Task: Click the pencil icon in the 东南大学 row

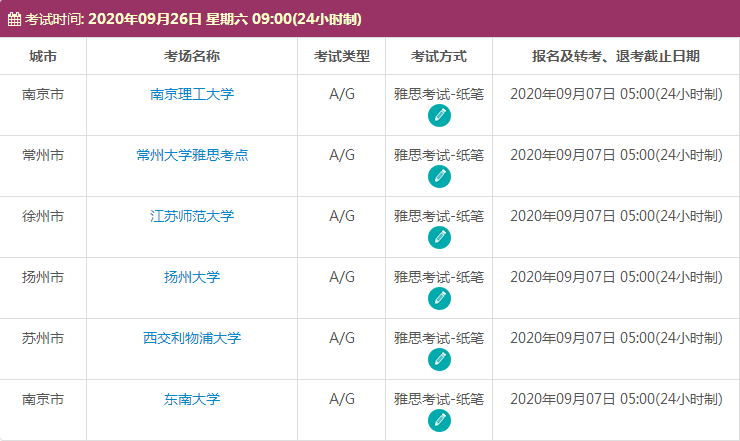Action: (x=439, y=420)
